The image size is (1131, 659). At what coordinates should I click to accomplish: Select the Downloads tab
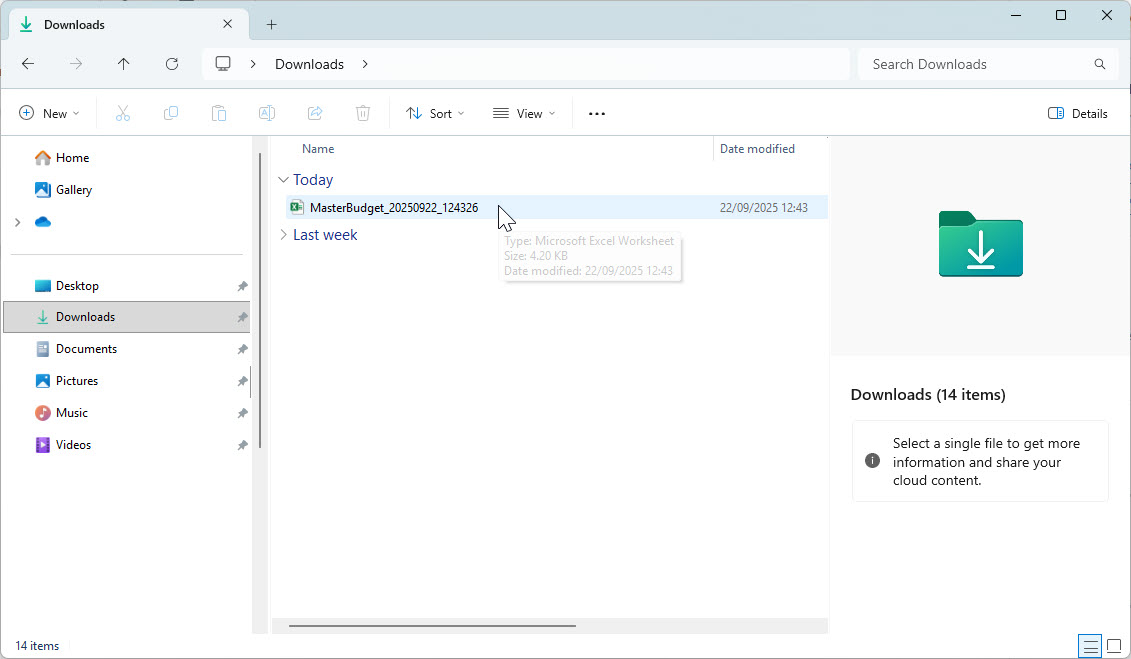click(x=128, y=25)
